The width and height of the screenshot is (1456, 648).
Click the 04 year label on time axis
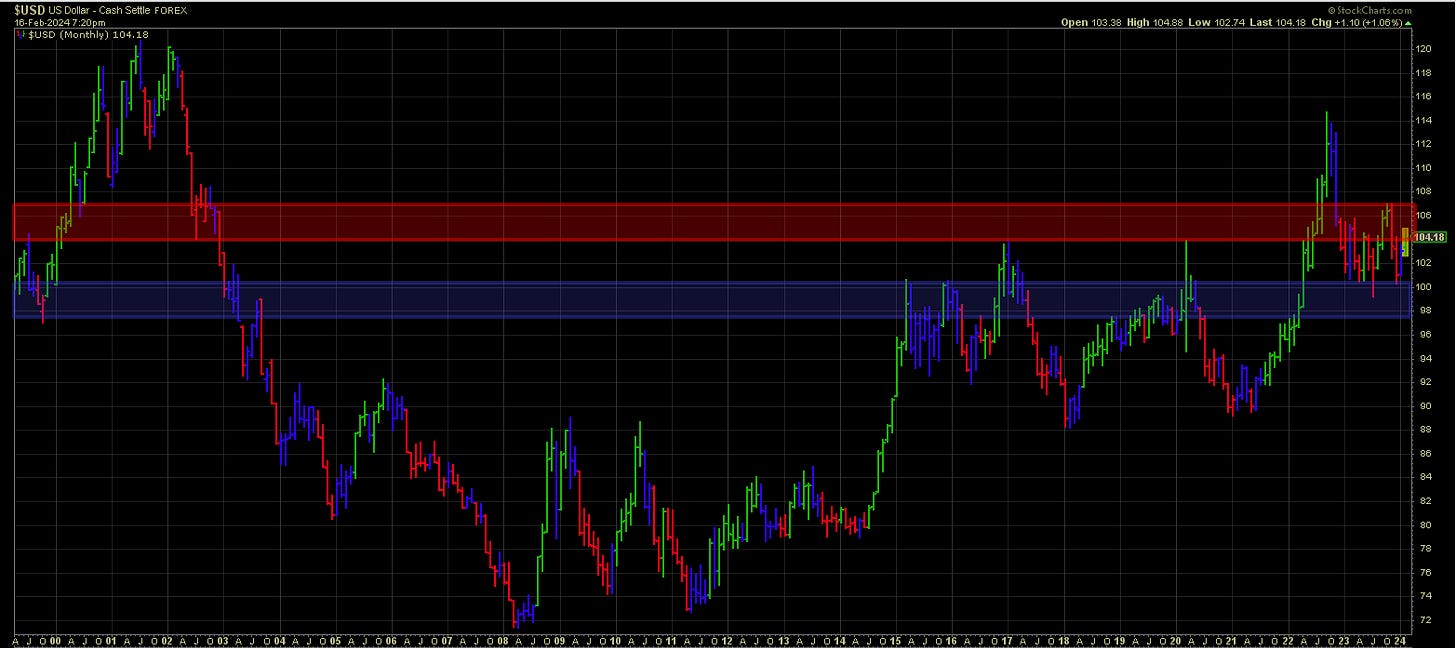279,639
